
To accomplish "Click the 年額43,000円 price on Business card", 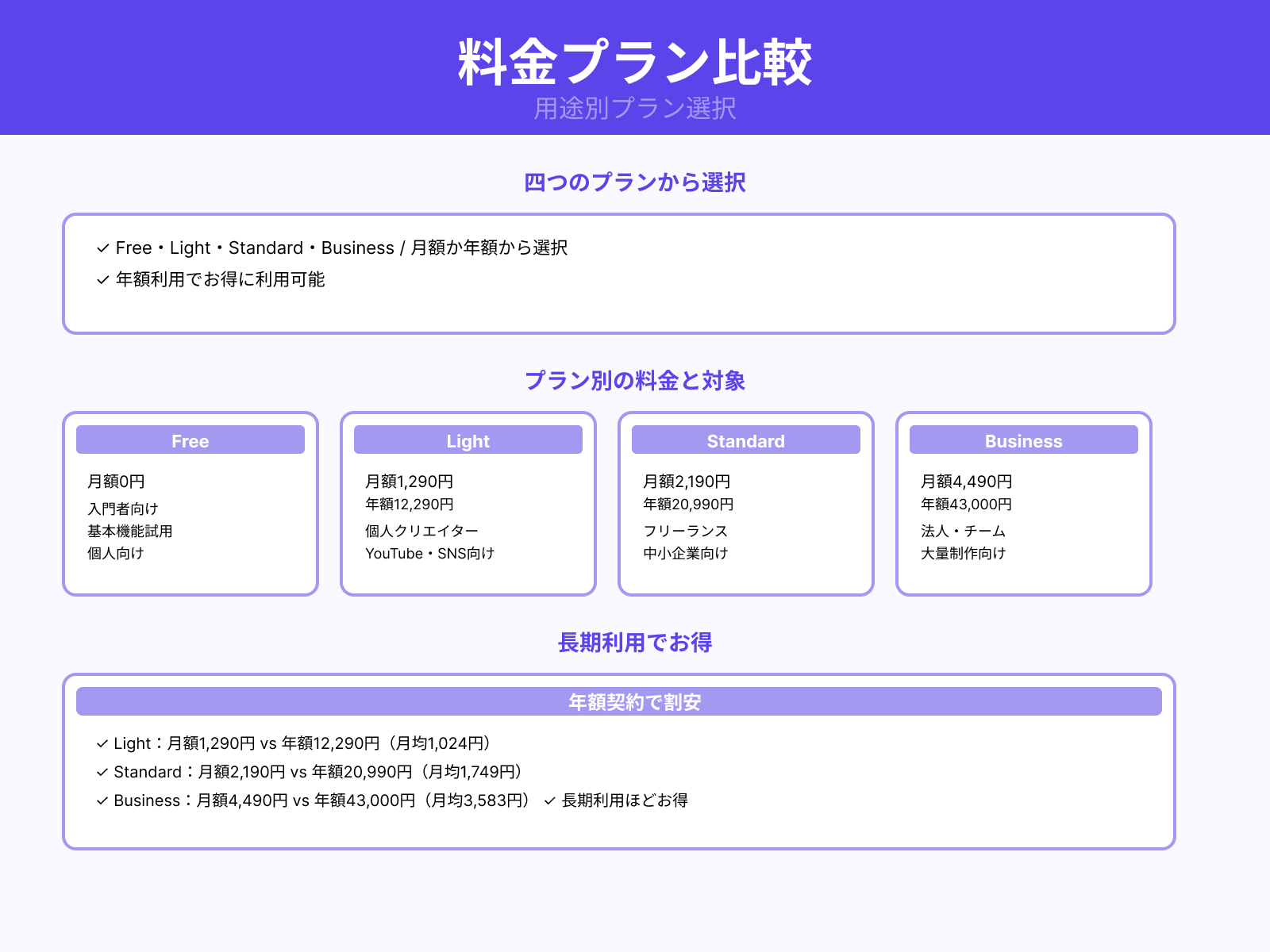I will coord(965,504).
